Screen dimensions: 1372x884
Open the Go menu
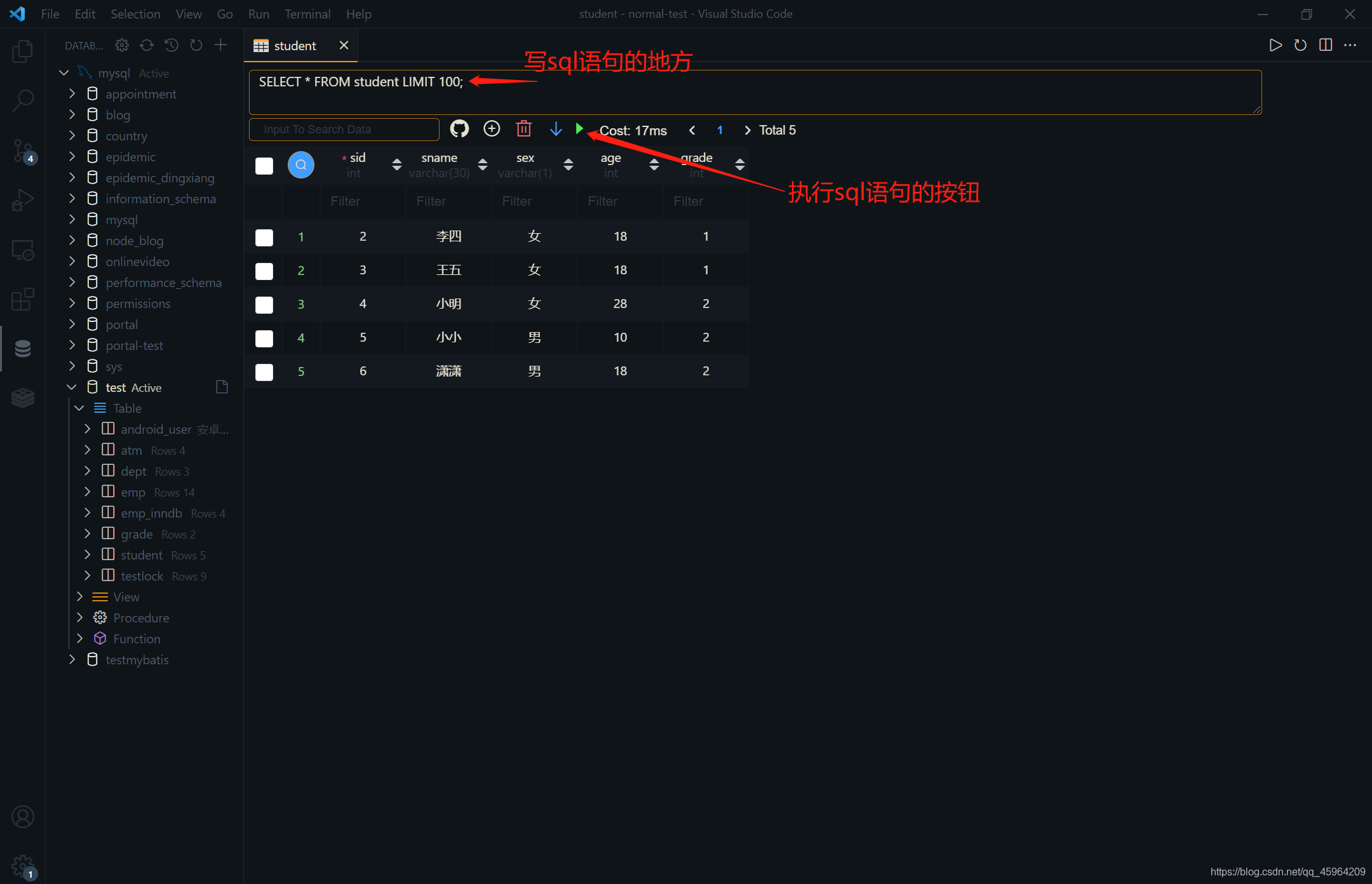[225, 14]
